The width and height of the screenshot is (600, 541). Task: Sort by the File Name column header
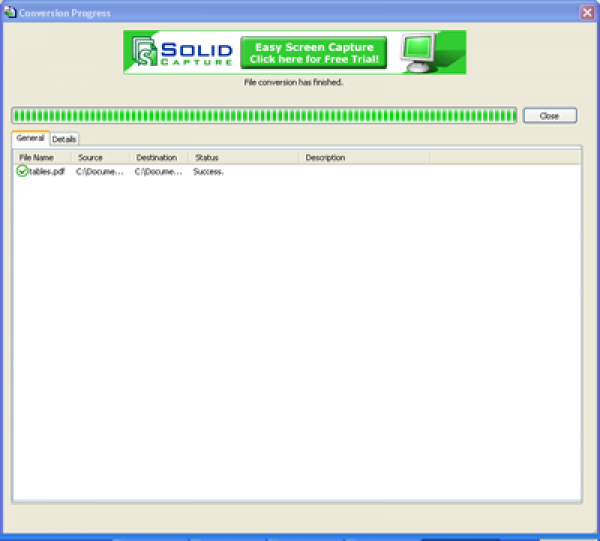pyautogui.click(x=43, y=158)
